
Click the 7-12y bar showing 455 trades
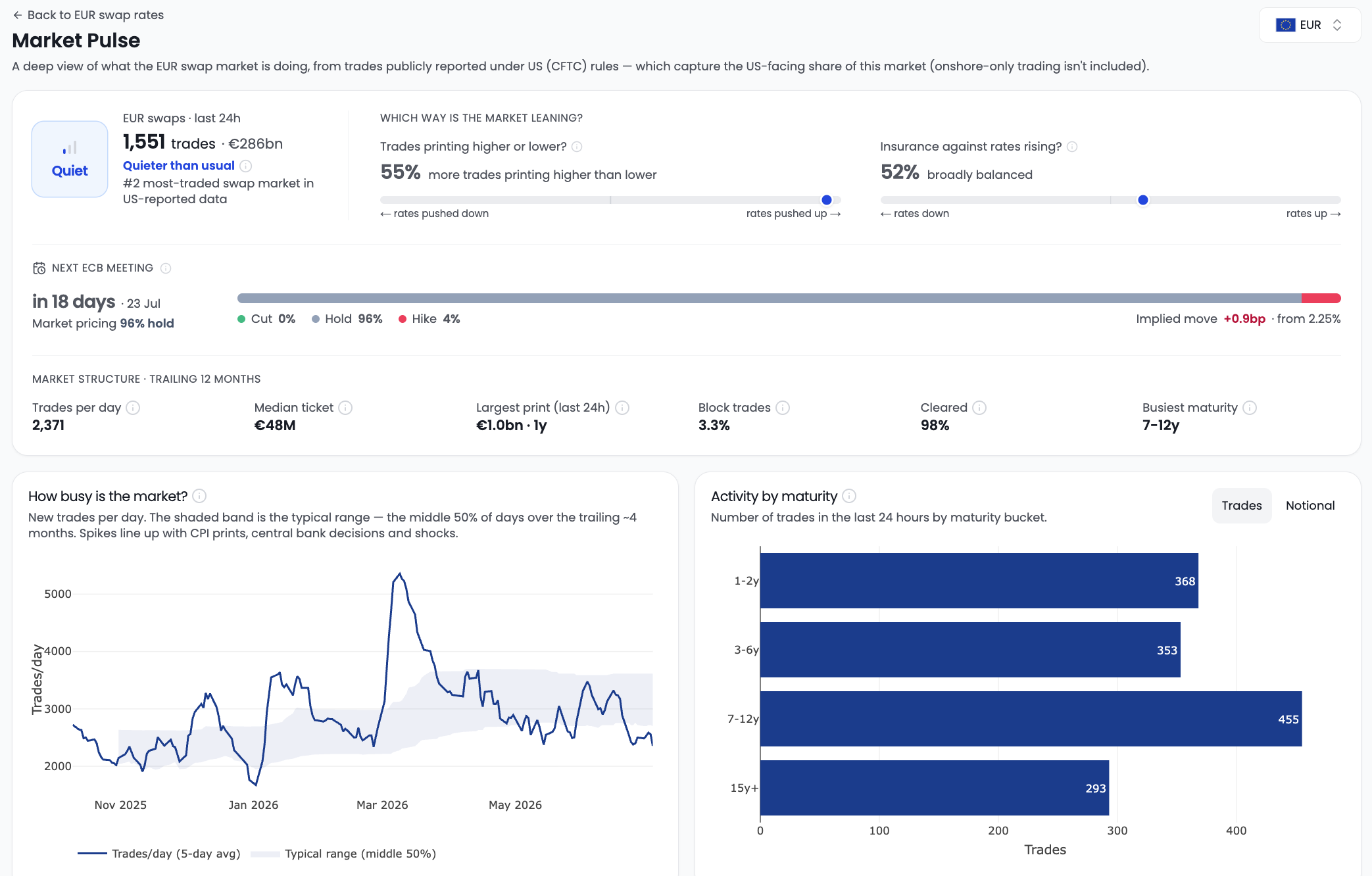coord(1031,719)
